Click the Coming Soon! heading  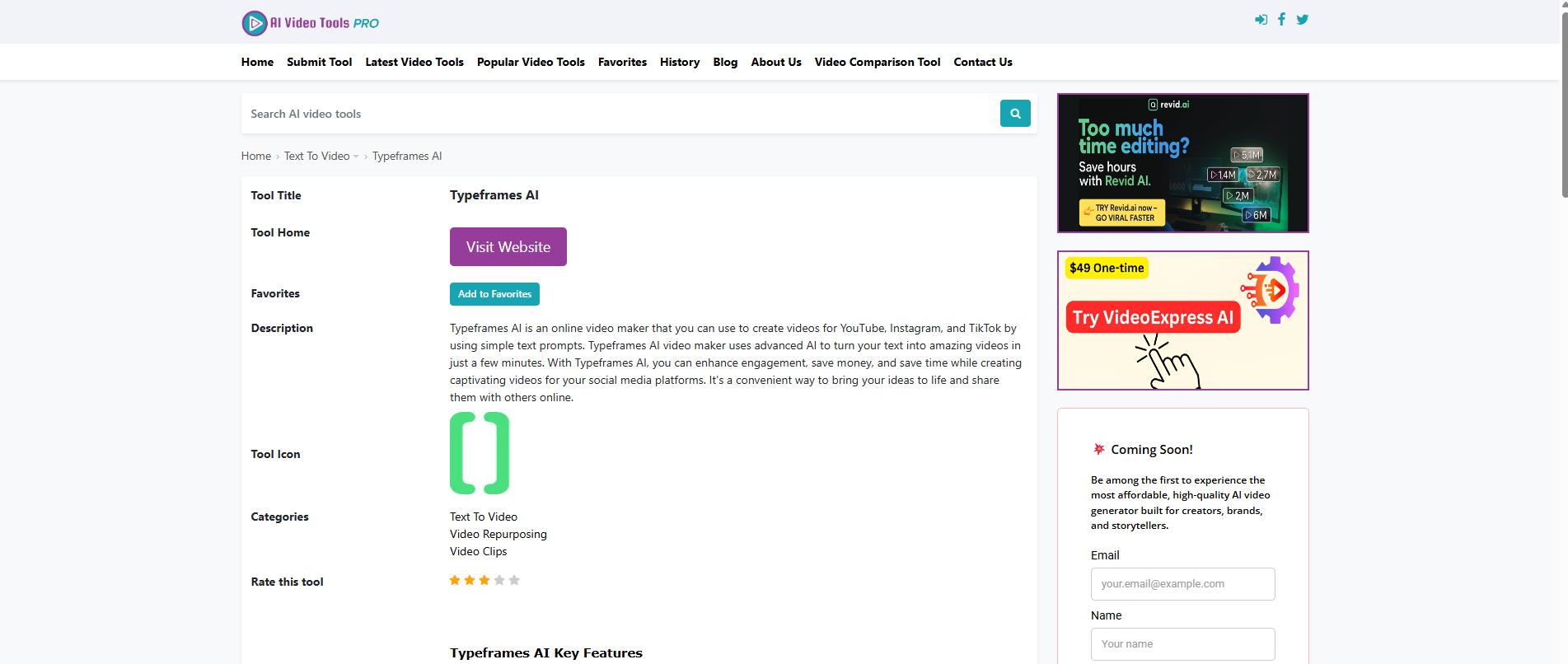coord(1152,450)
